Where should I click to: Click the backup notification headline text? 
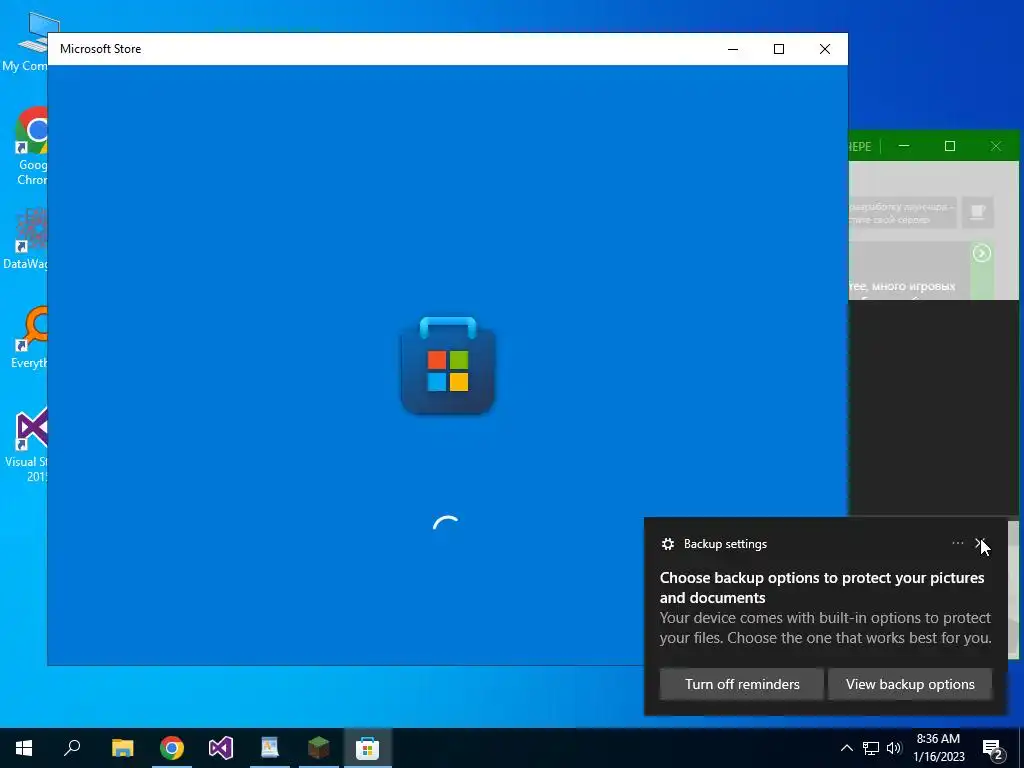(822, 588)
